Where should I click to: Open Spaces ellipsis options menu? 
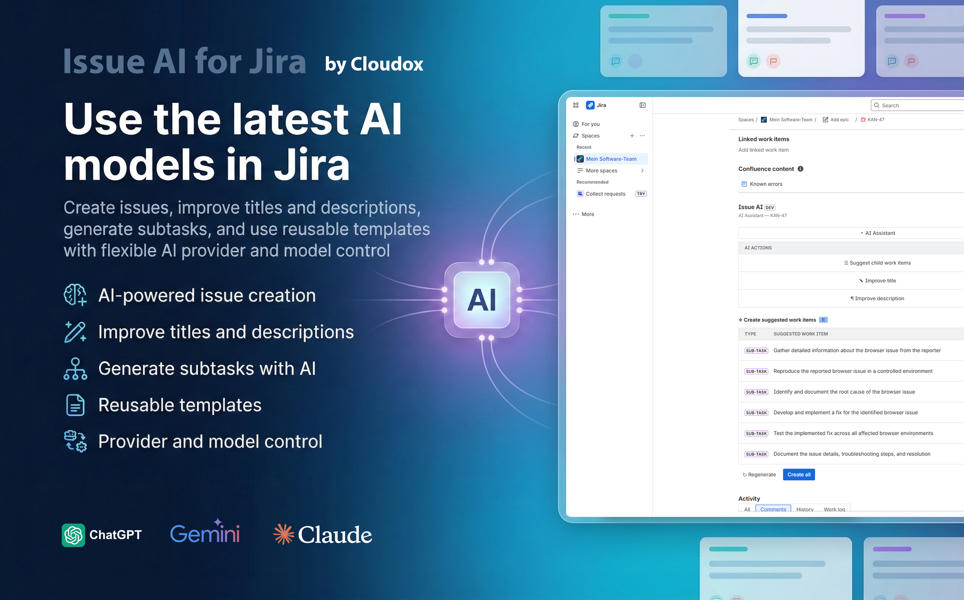click(642, 135)
